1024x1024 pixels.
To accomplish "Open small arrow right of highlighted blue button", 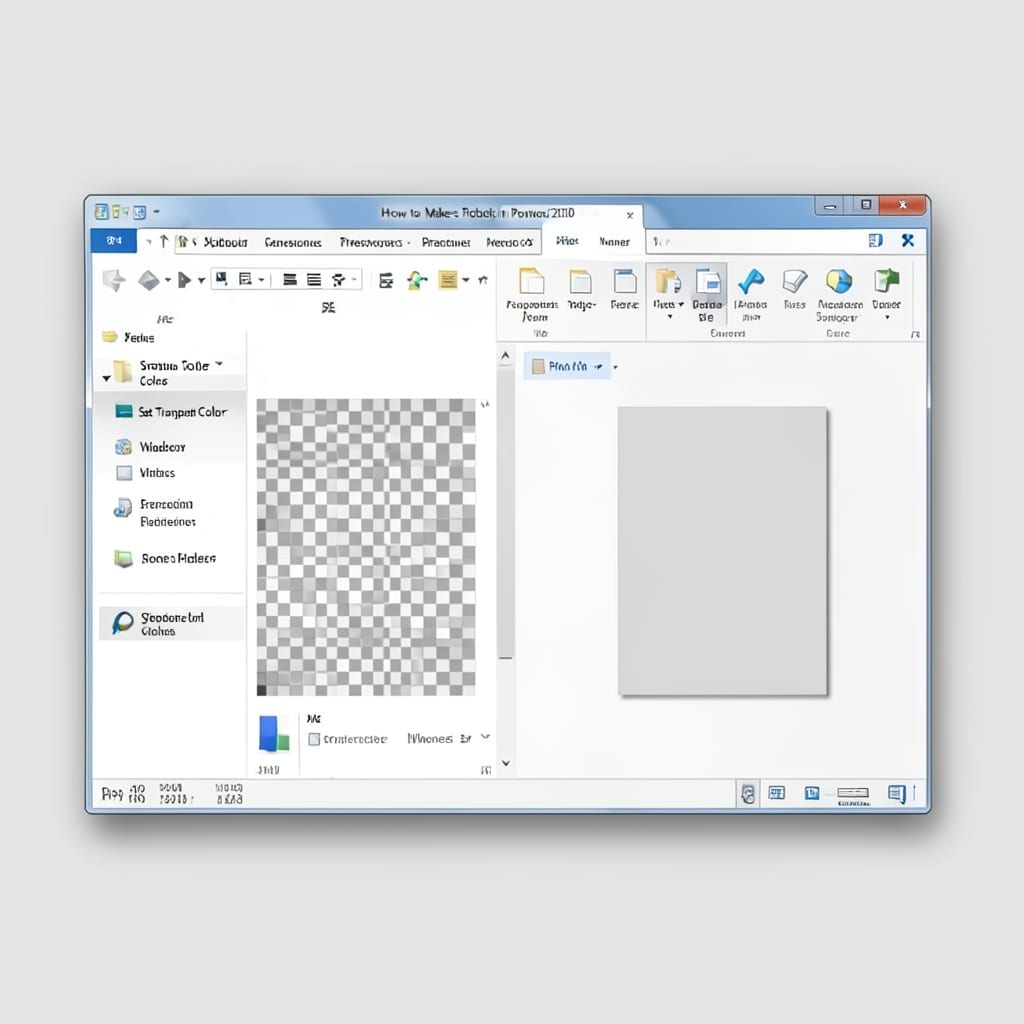I will tap(615, 367).
